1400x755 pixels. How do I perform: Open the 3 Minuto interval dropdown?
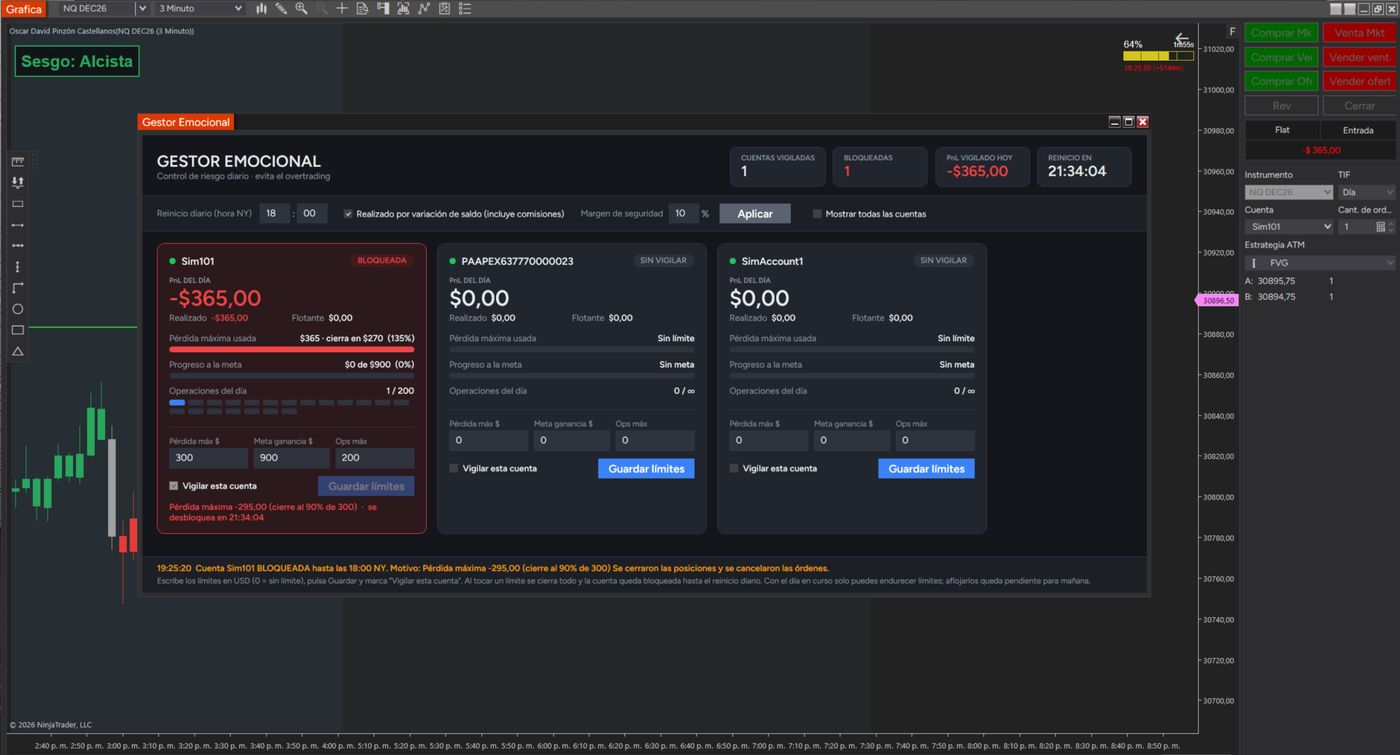[200, 8]
